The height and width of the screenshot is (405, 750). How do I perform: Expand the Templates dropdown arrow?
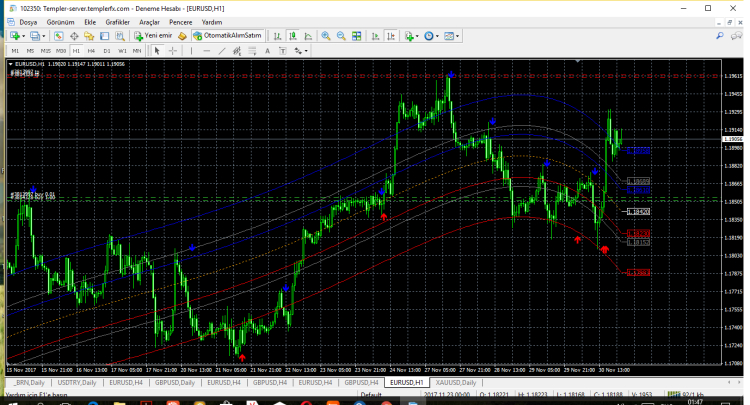pos(457,36)
